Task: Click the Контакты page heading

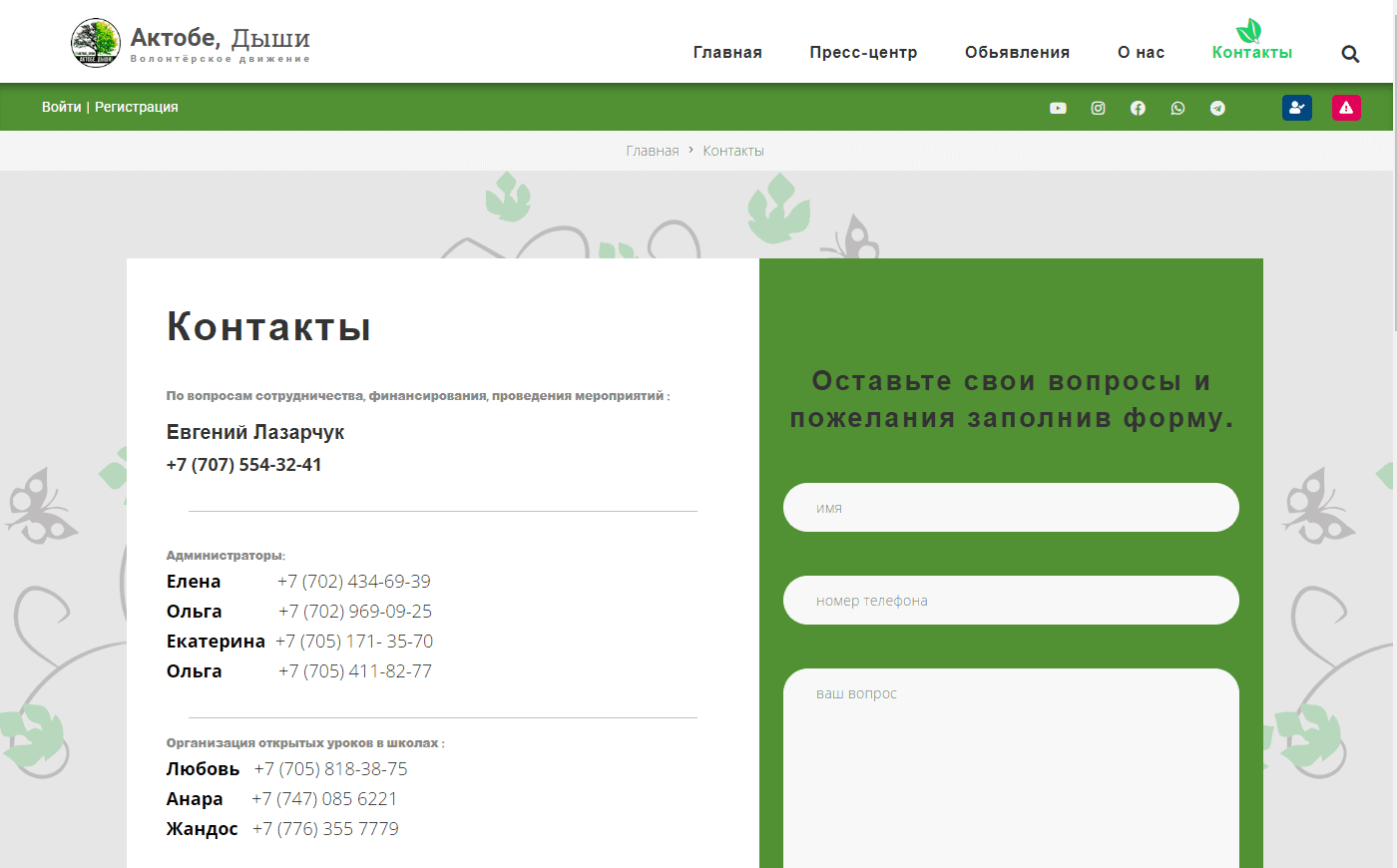Action: coord(268,326)
